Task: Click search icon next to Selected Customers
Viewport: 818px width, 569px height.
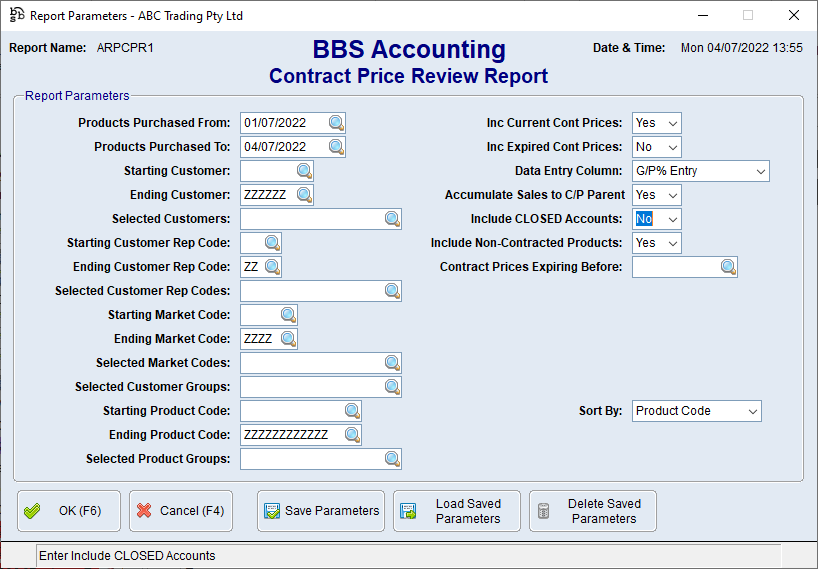Action: coord(392,219)
